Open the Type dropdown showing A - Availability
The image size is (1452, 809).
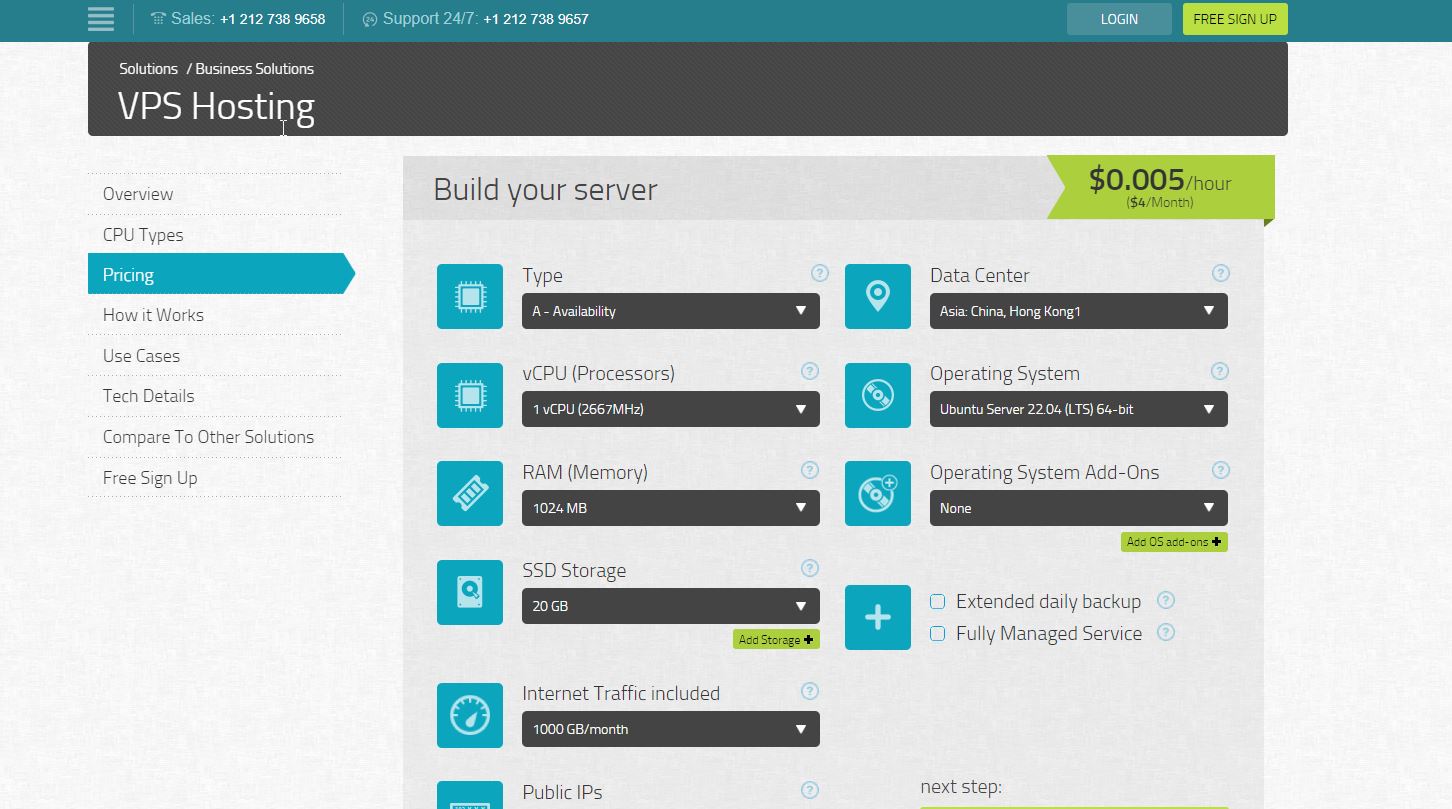click(x=671, y=311)
